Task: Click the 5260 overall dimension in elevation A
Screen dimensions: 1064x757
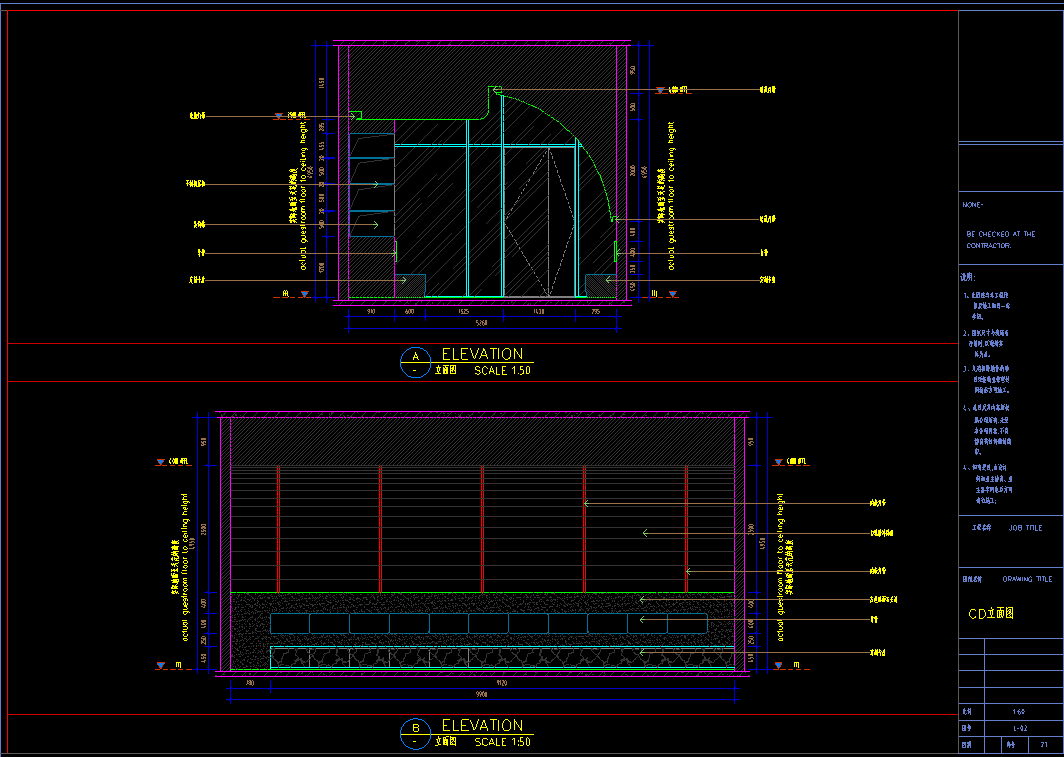Action: 481,323
